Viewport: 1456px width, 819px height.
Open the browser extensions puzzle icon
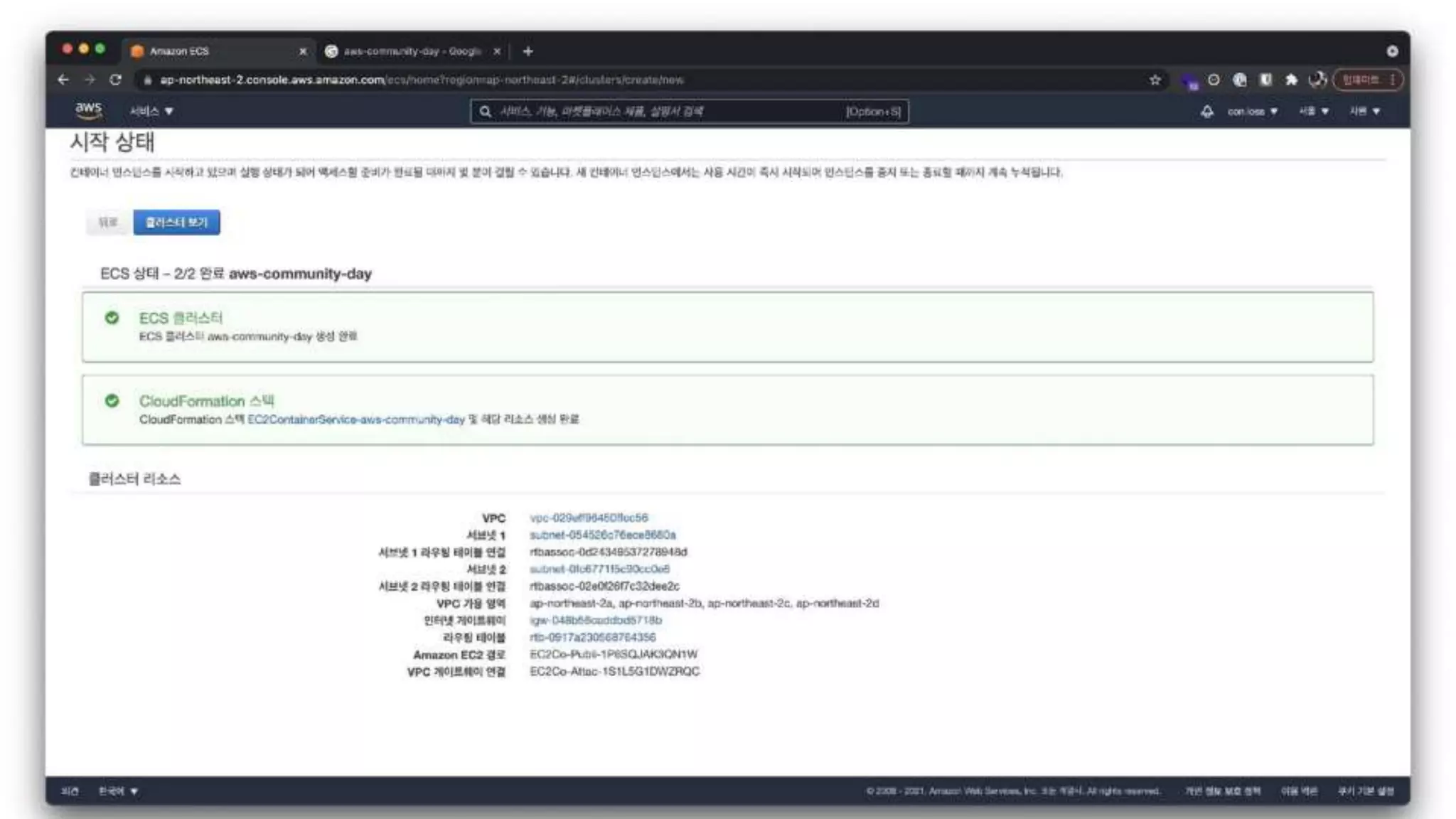point(1291,80)
